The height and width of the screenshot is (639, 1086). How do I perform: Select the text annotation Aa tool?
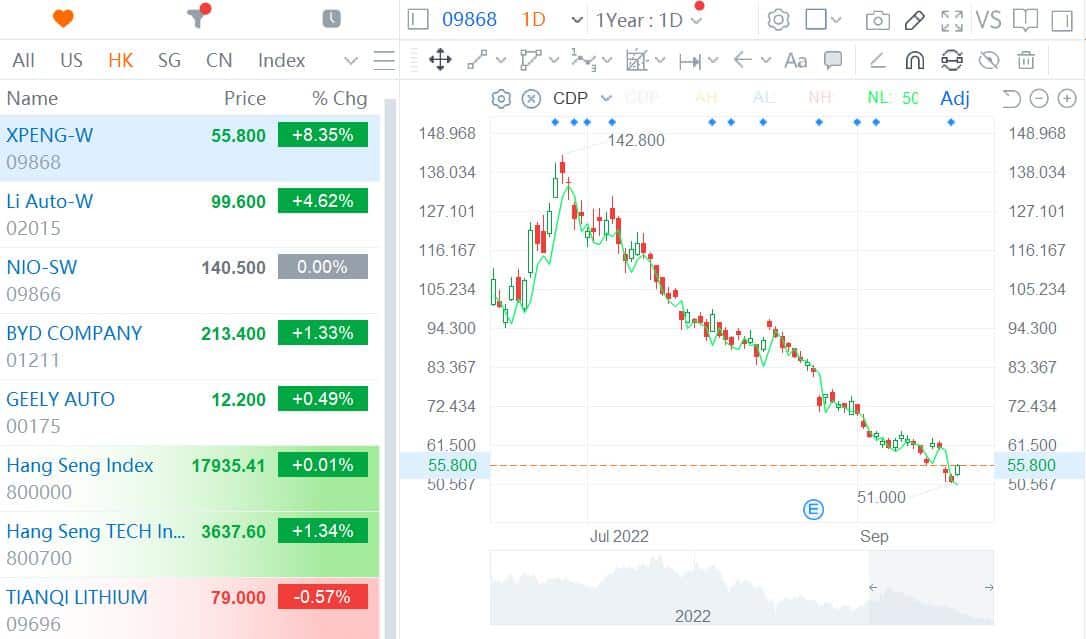click(795, 60)
